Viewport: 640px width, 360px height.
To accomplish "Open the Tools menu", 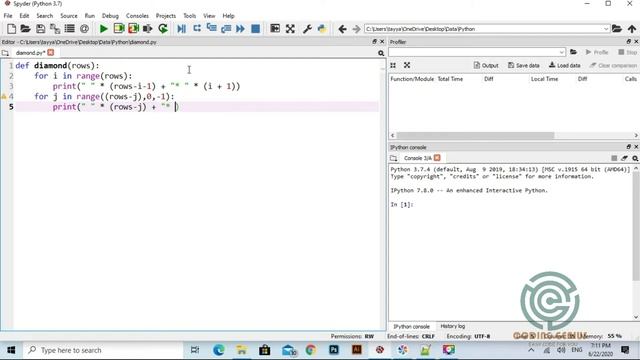I will pos(189,16).
